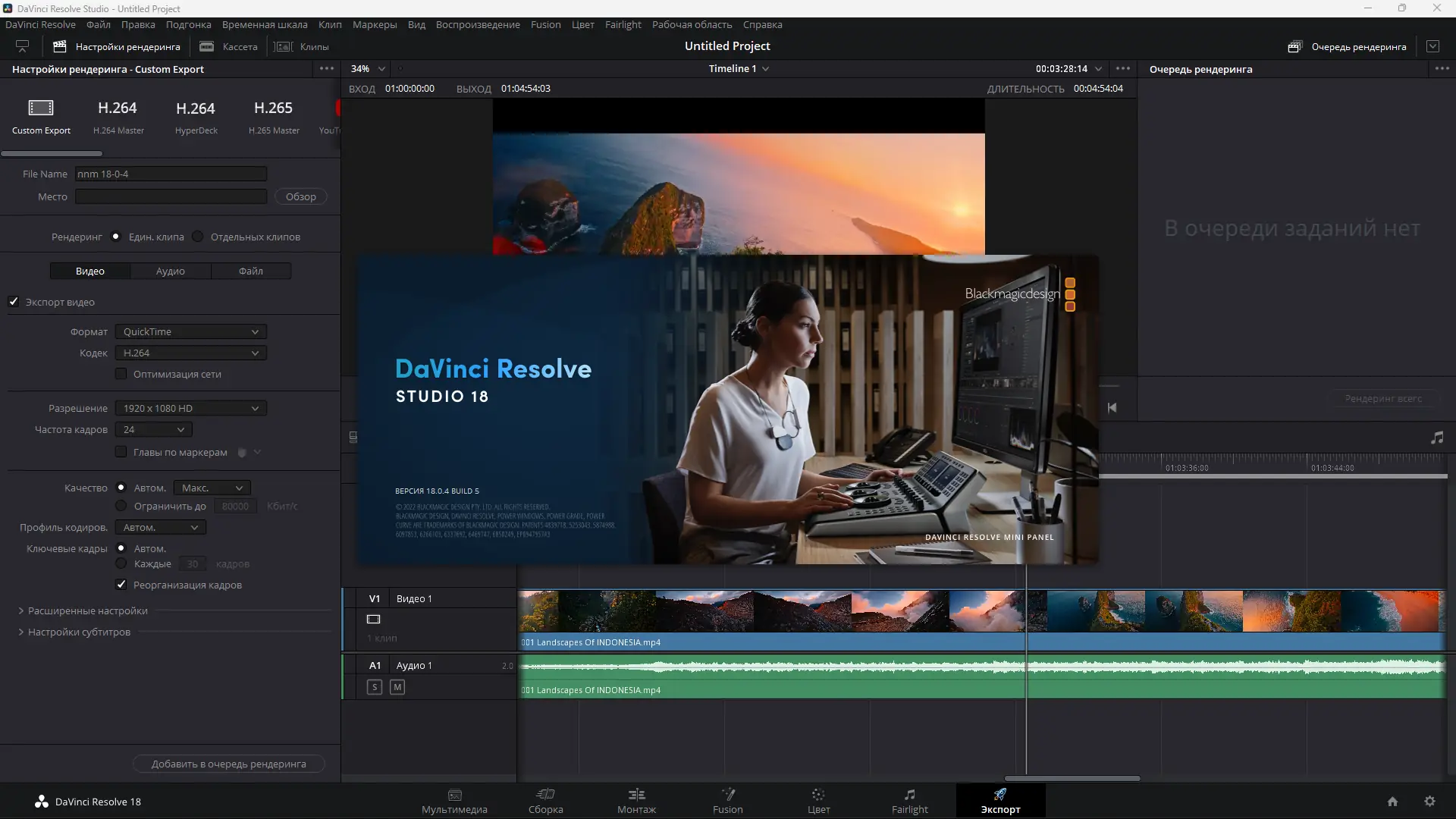Go to the Fairlight page

[909, 801]
